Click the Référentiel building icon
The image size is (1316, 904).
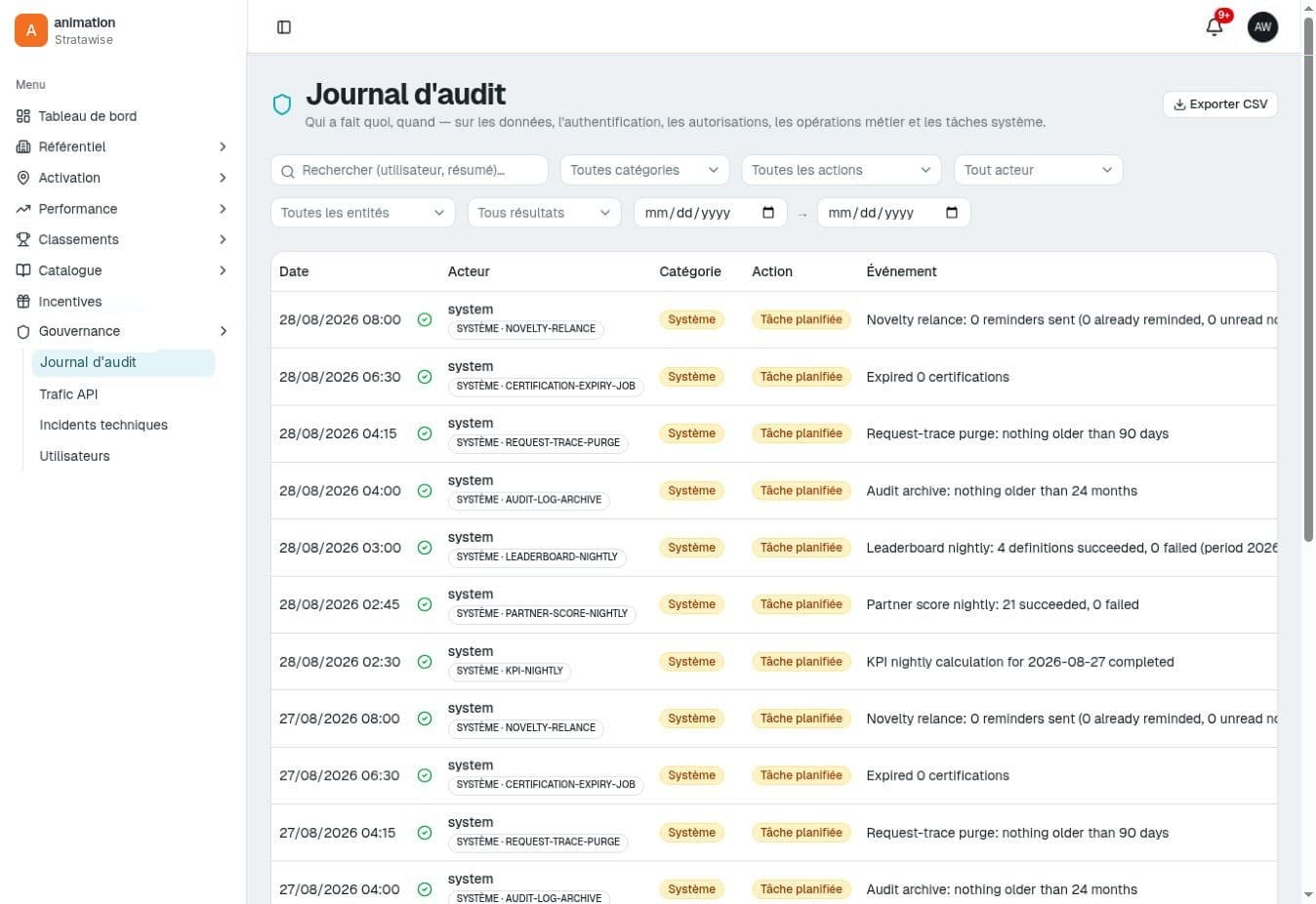click(x=23, y=146)
